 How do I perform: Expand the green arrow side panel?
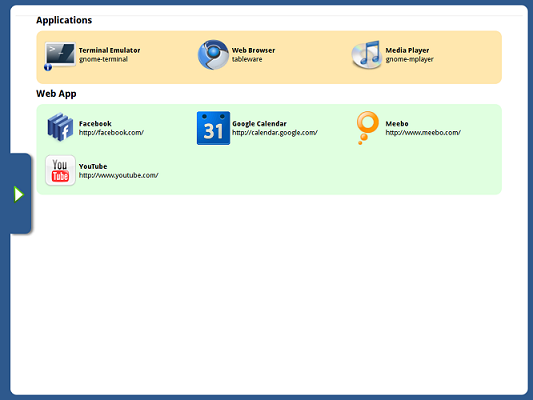tap(19, 194)
